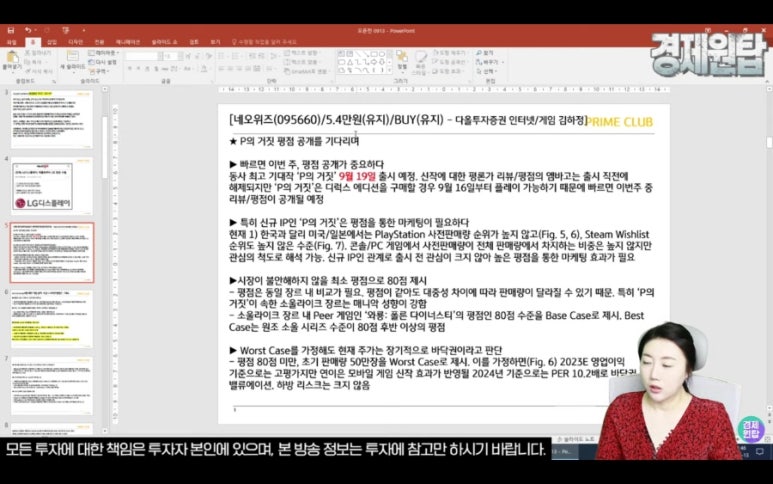Open 도형 윤곽선 shape outline
Image resolution: width=773 pixels, height=484 pixels.
[x=450, y=62]
